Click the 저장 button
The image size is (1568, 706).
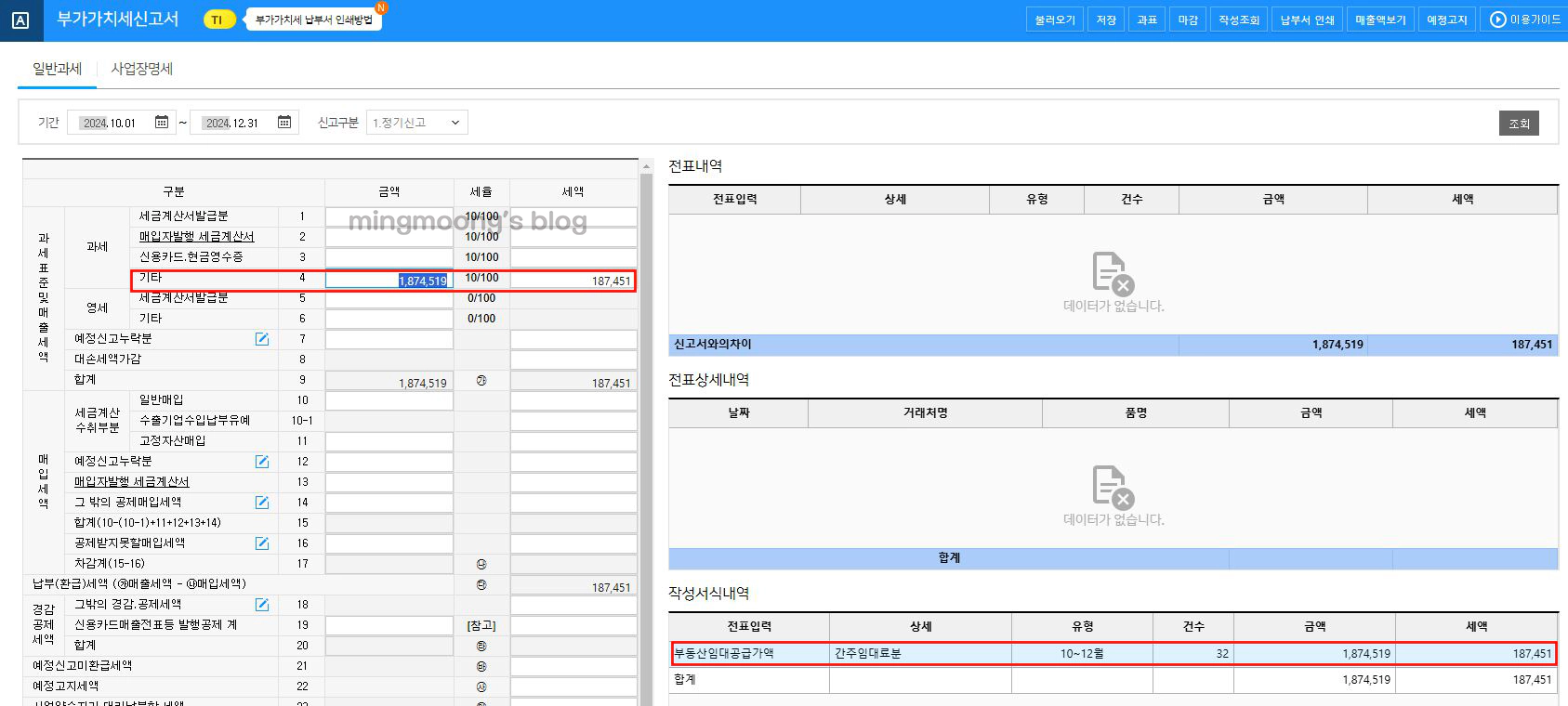coord(1106,20)
